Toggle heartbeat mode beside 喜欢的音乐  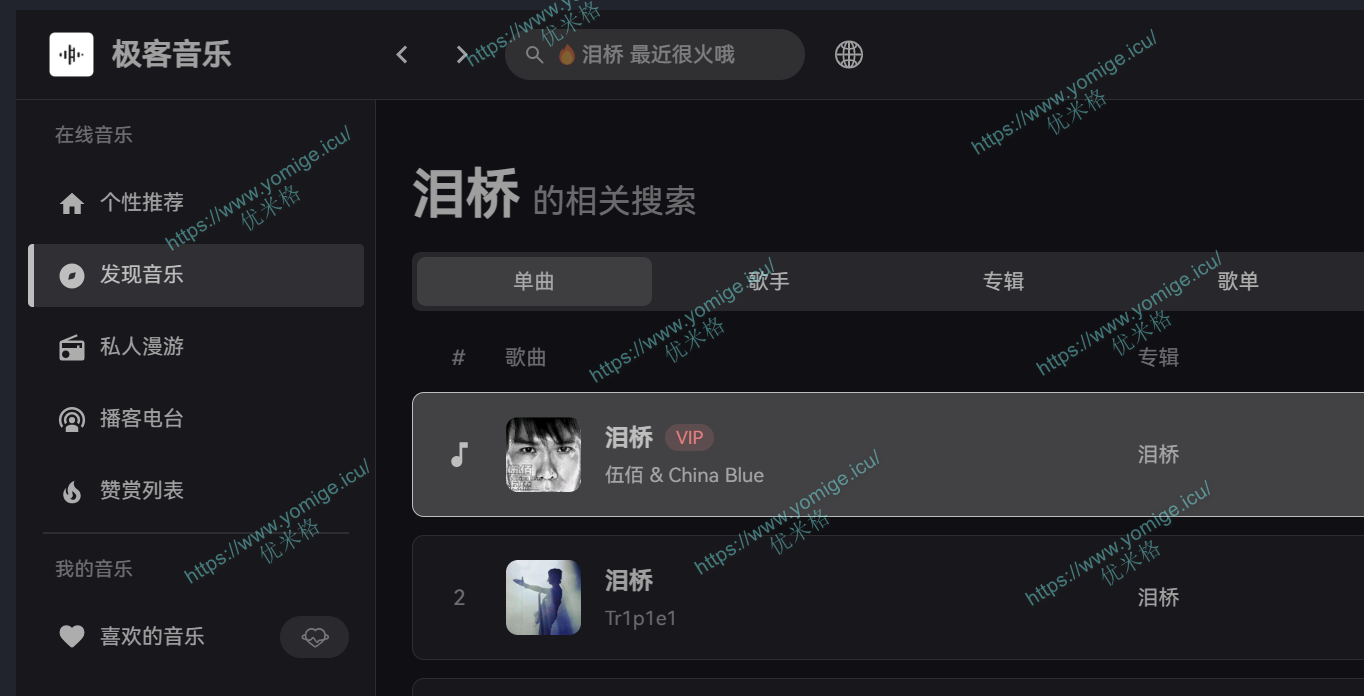pyautogui.click(x=315, y=636)
